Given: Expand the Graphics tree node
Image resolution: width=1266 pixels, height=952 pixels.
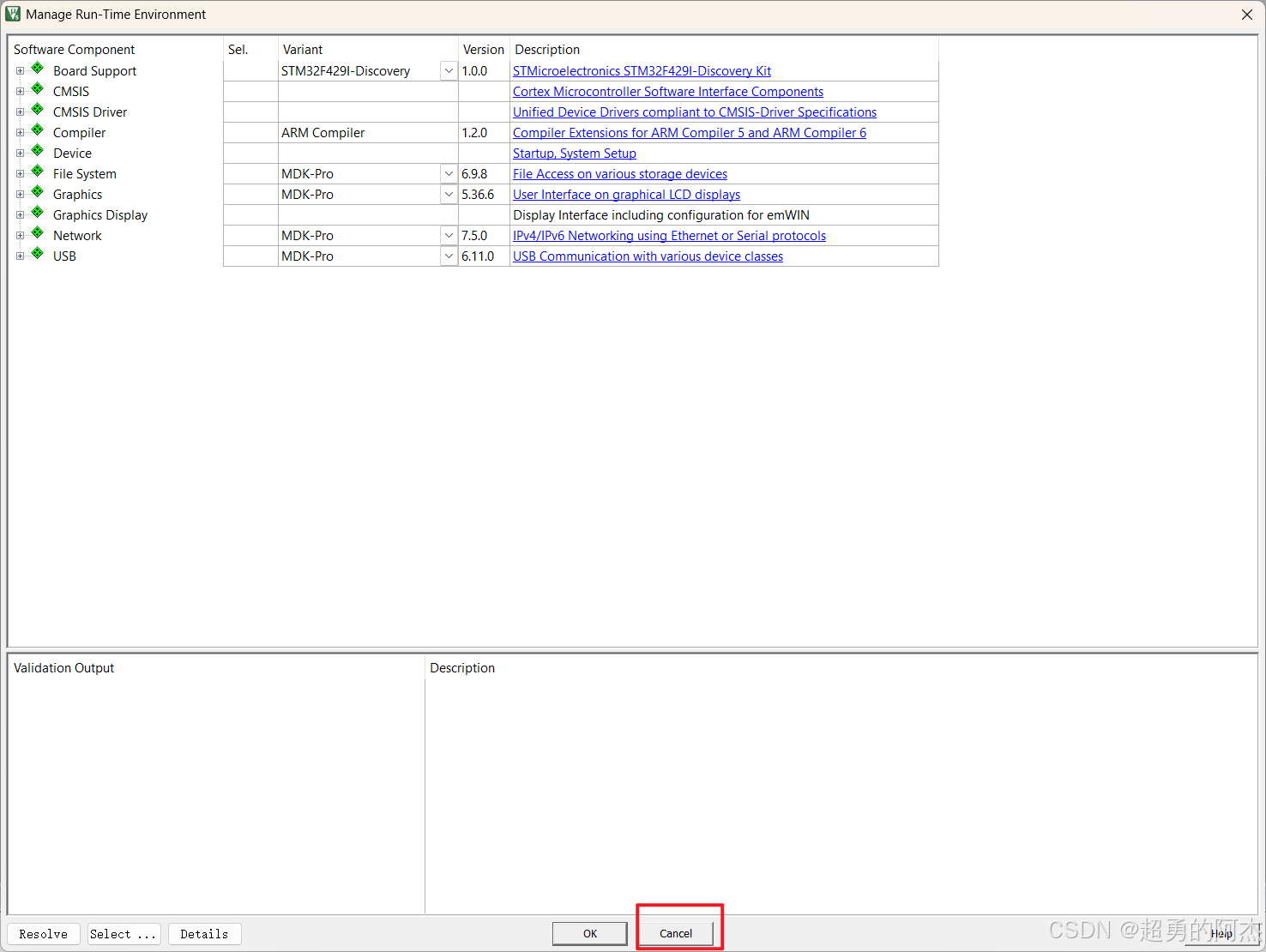Looking at the screenshot, I should click(20, 195).
